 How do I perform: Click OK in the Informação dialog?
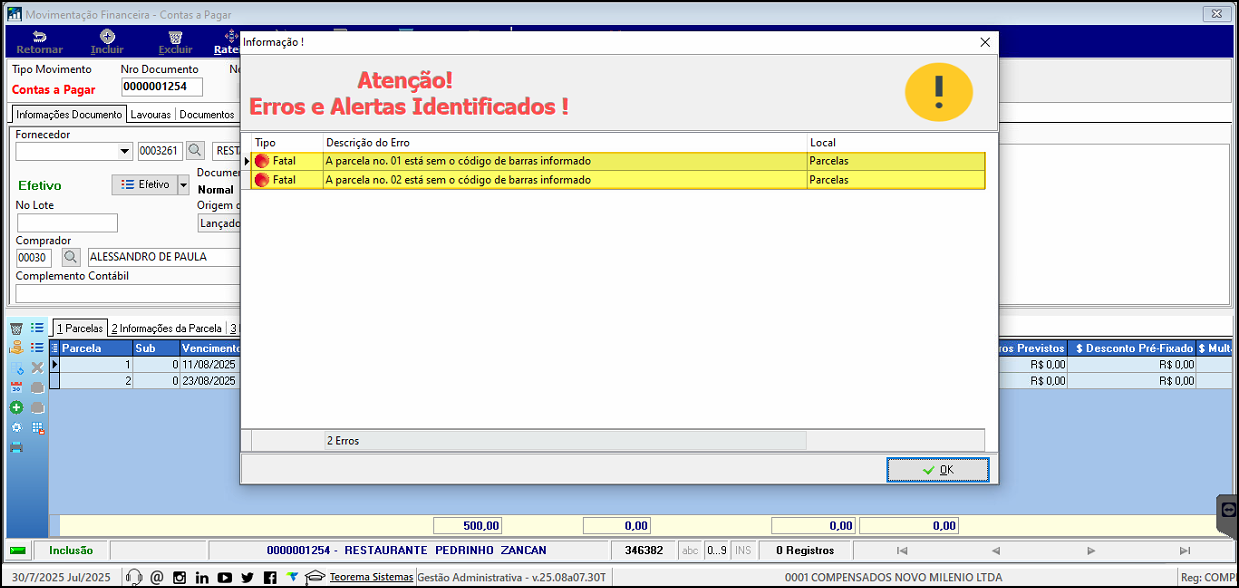[x=938, y=470]
